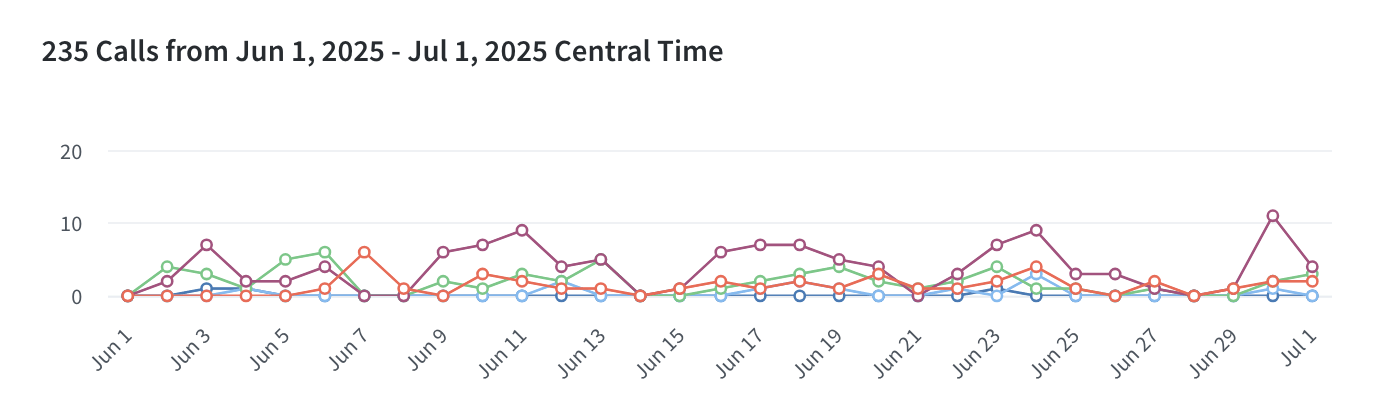Click the green data point on Jun 2
This screenshot has height=416, width=1387.
(167, 267)
